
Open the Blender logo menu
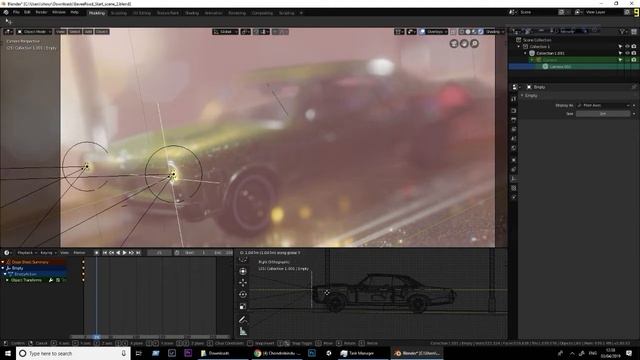click(x=6, y=13)
